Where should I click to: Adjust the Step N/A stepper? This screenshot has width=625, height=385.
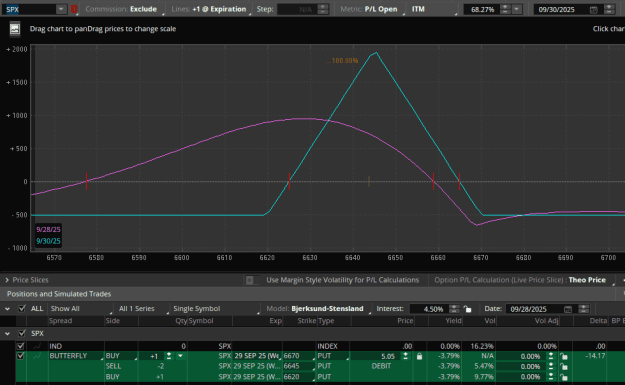pos(323,9)
